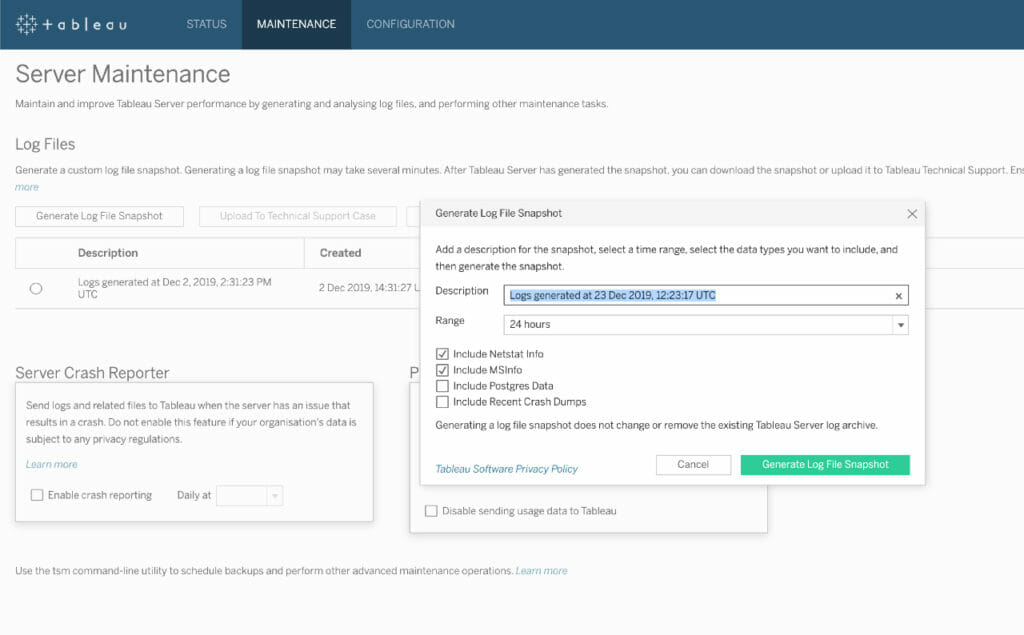Uncheck the Include MSInfo checkbox

442,370
